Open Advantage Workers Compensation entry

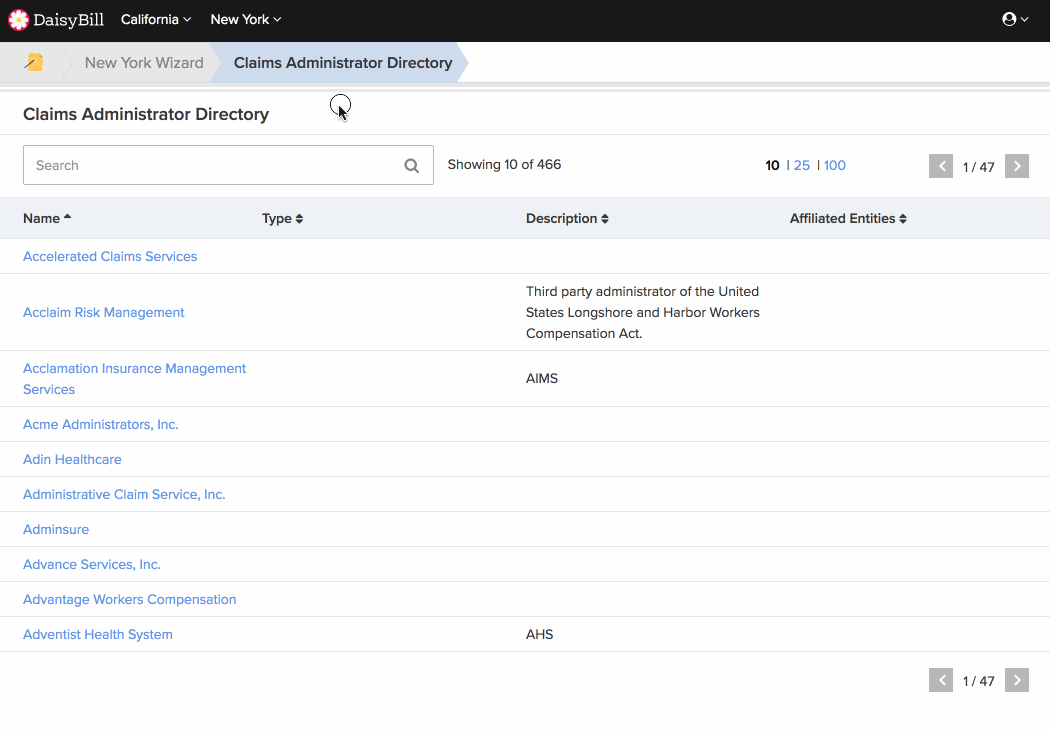coord(129,599)
